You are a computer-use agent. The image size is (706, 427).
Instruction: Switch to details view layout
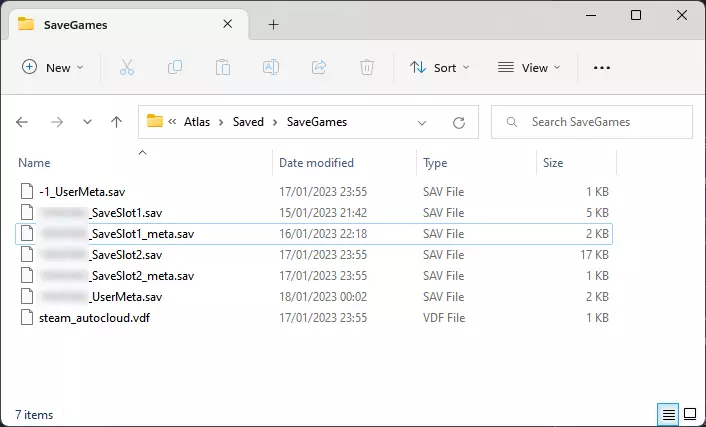(667, 414)
